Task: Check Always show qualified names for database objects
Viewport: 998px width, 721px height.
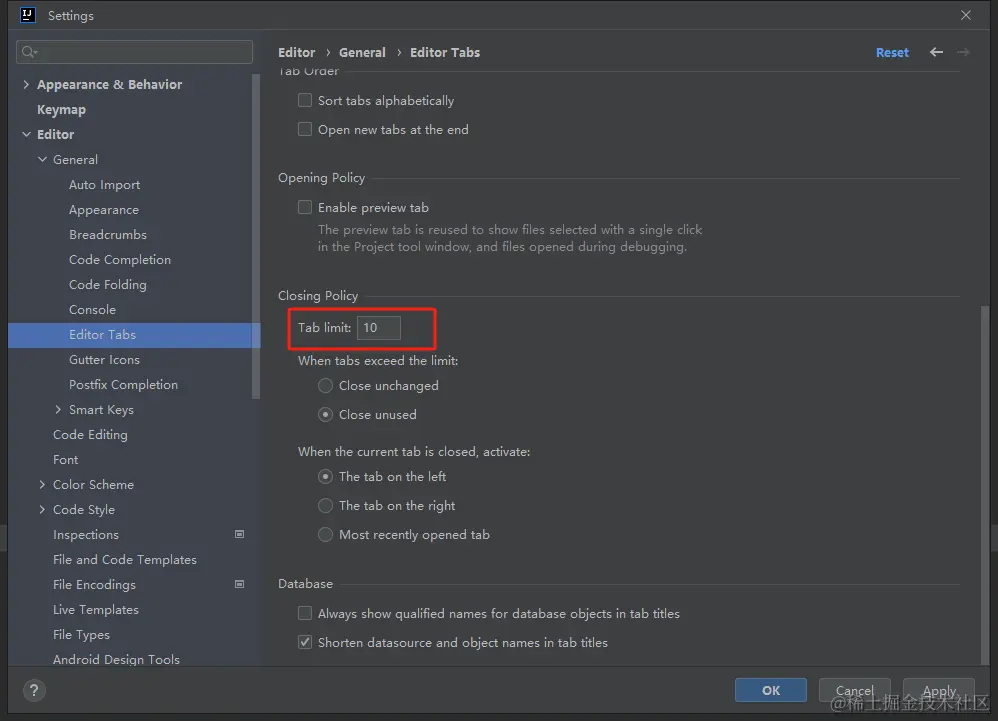Action: tap(305, 613)
